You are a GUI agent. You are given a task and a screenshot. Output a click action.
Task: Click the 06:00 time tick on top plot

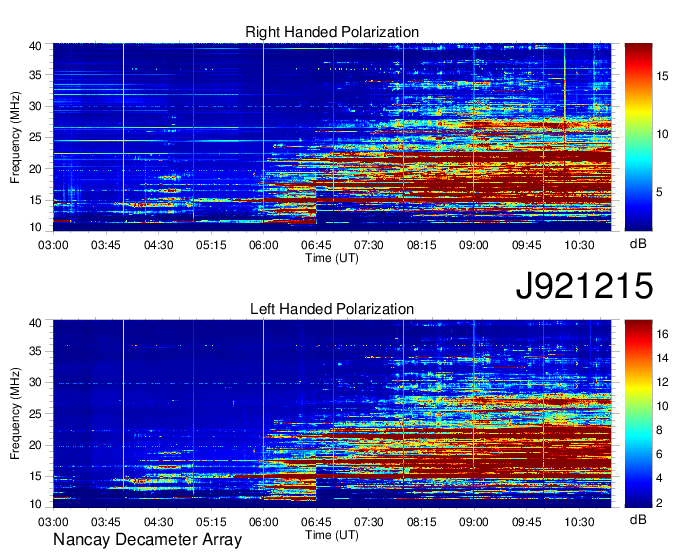pyautogui.click(x=263, y=245)
